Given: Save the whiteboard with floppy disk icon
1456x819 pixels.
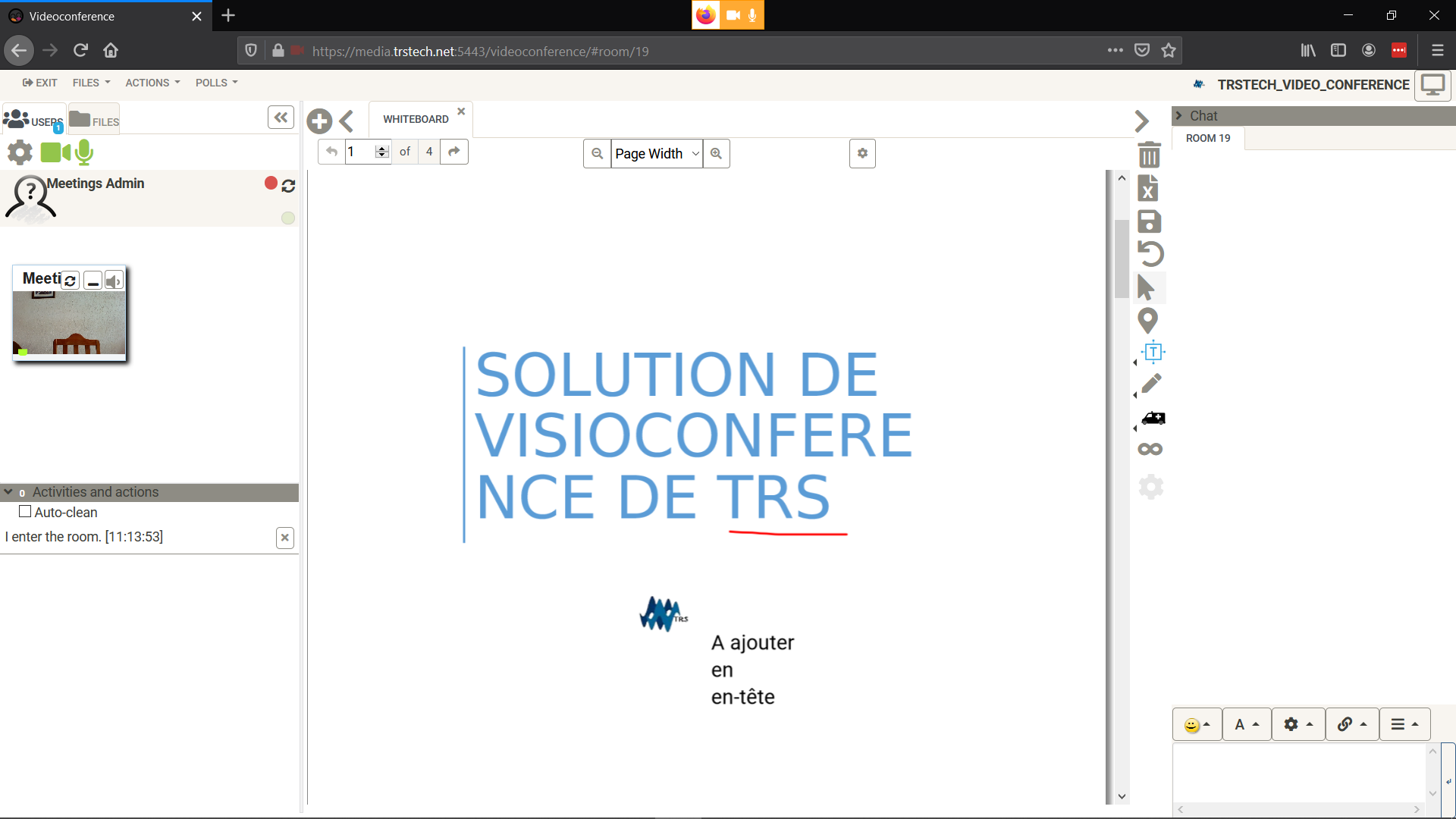Looking at the screenshot, I should click(1150, 221).
